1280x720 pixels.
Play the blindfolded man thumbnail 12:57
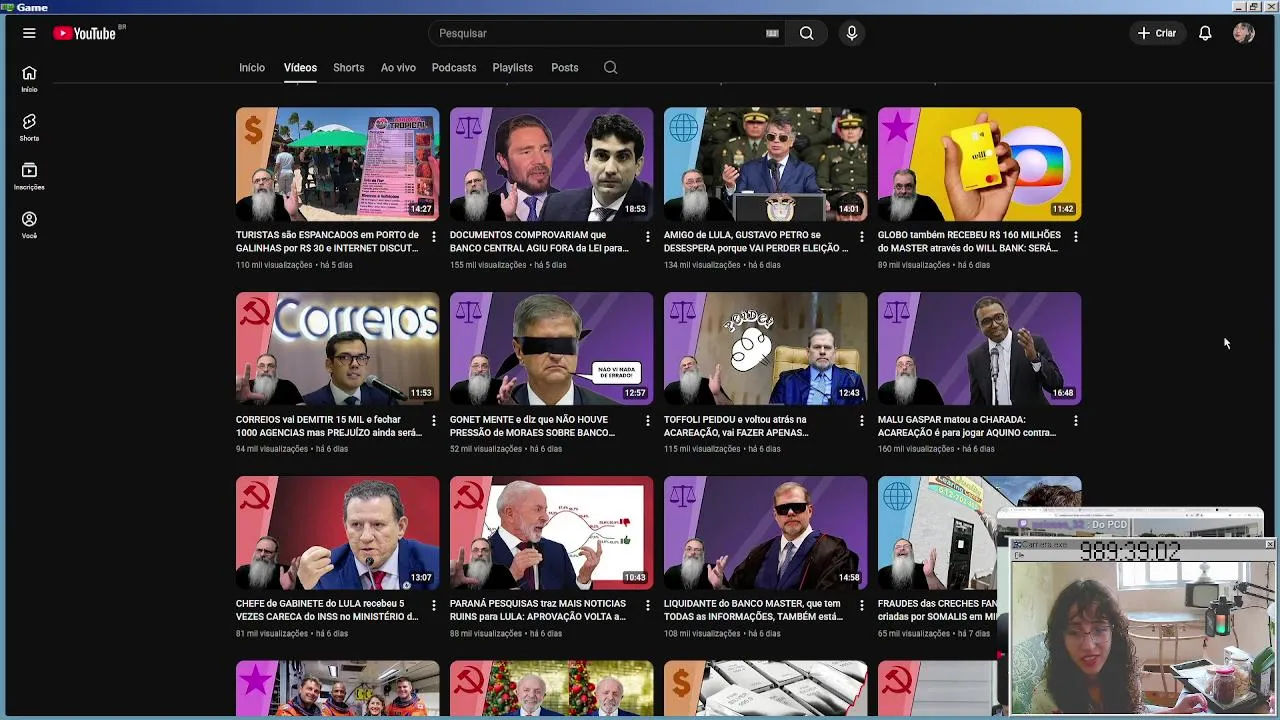(551, 348)
